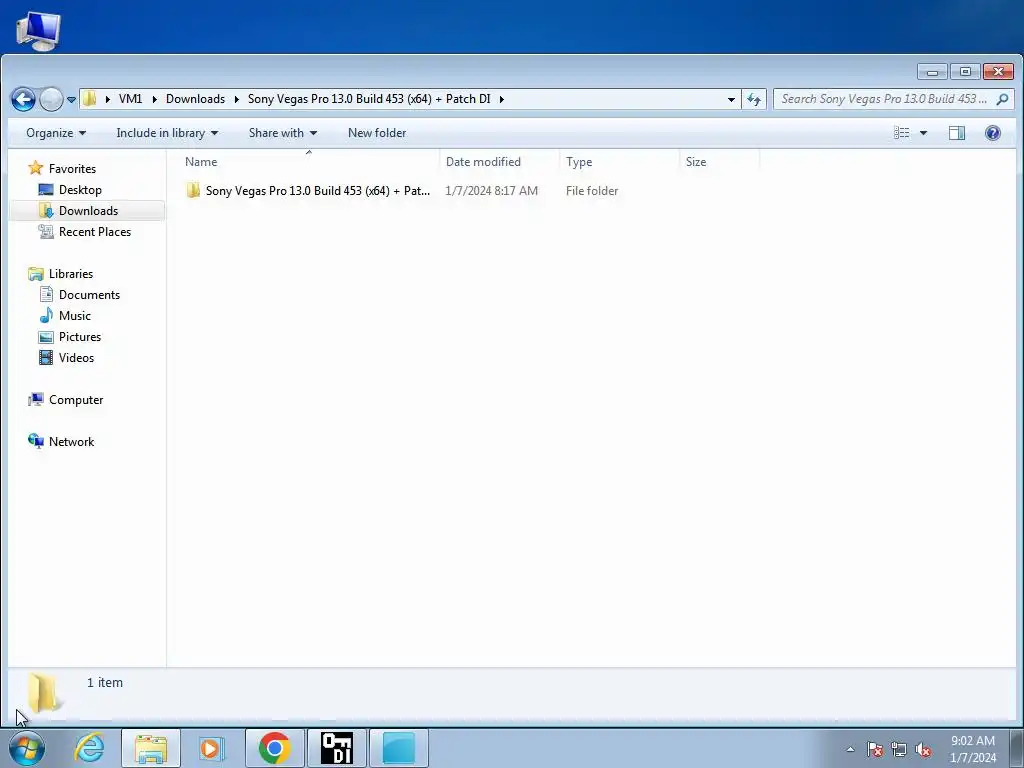
Task: Open Windows Media Player from taskbar
Action: 212,748
